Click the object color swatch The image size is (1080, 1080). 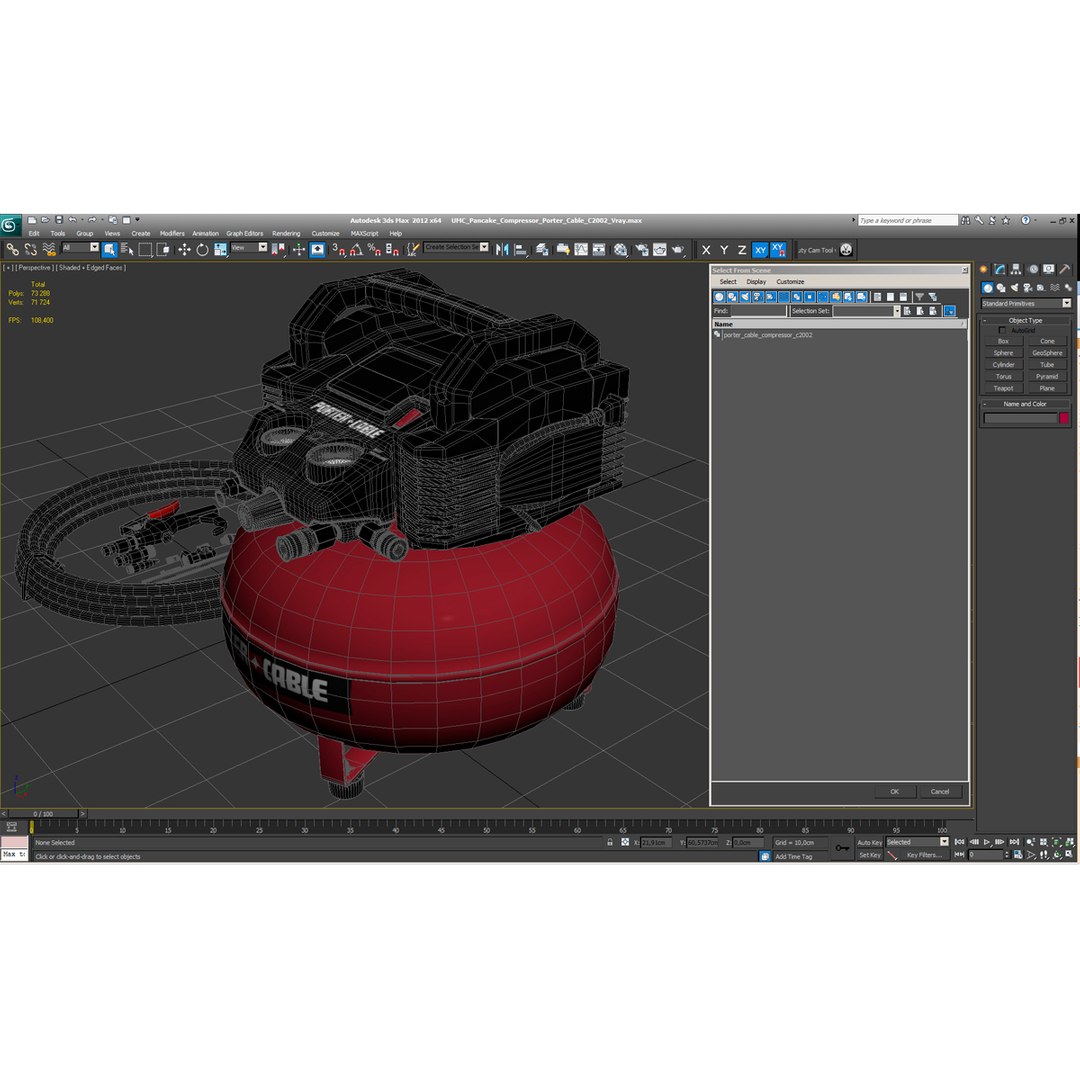click(x=1063, y=418)
